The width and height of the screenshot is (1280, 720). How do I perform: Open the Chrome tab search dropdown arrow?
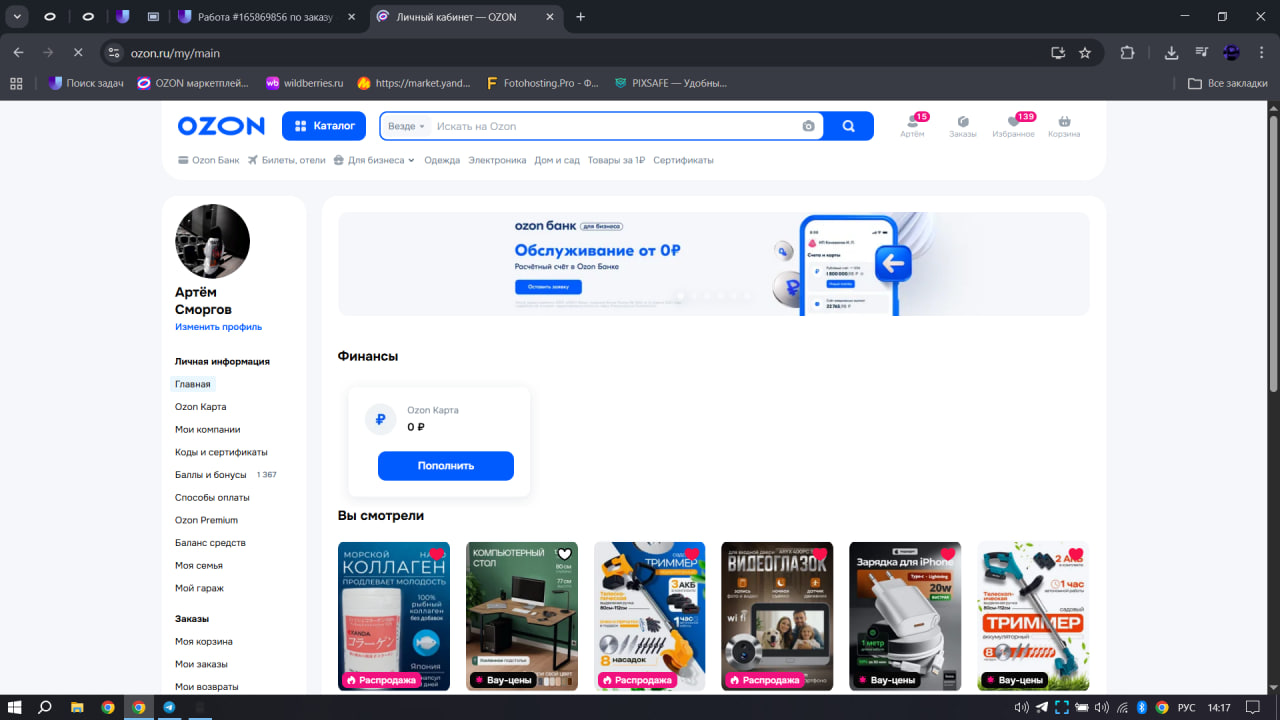point(18,17)
